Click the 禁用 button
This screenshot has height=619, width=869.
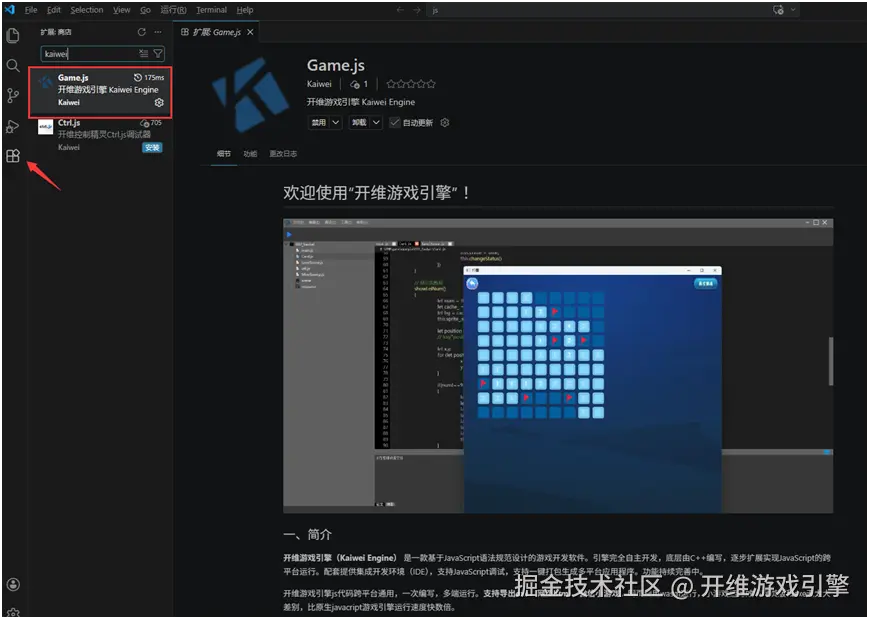pos(319,122)
